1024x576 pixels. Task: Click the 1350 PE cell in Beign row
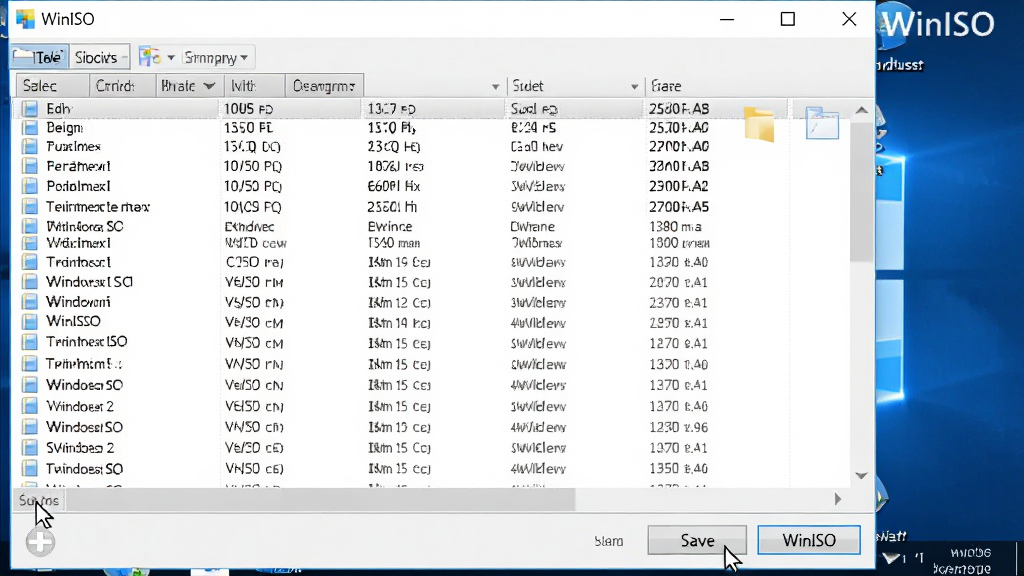pos(248,128)
